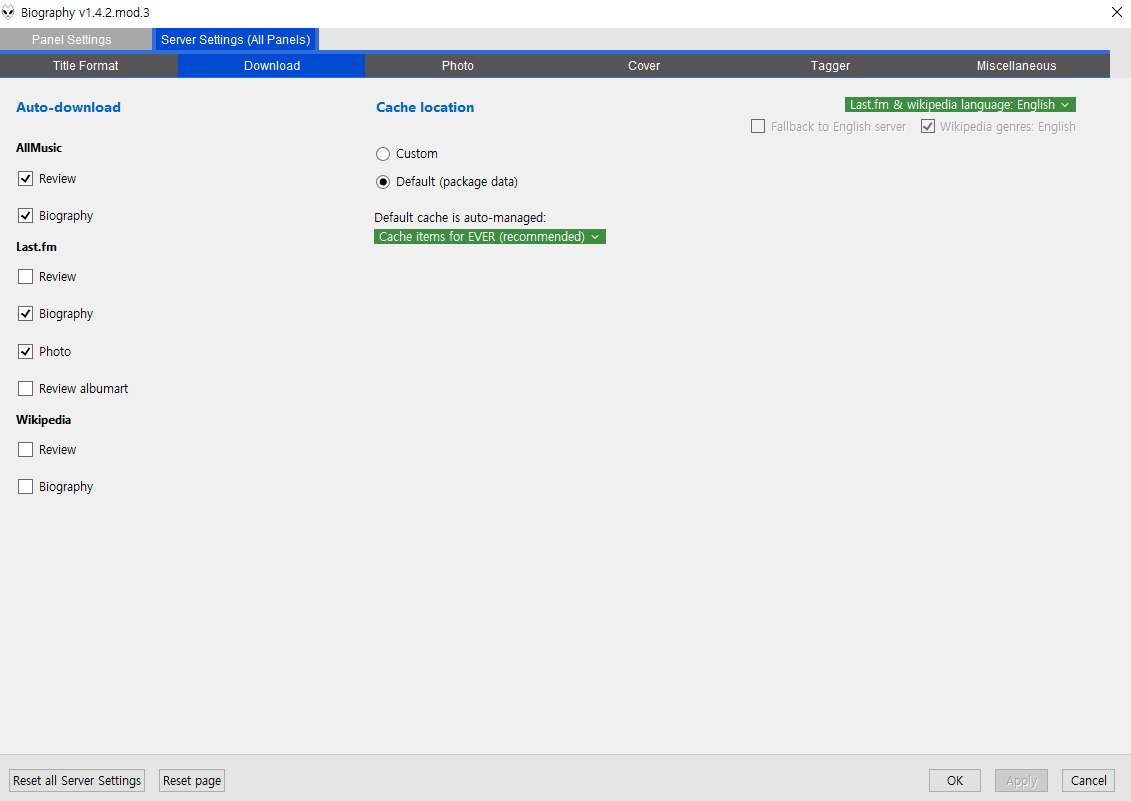Open the Cache items for EVER dropdown
This screenshot has height=801, width=1131.
point(490,237)
